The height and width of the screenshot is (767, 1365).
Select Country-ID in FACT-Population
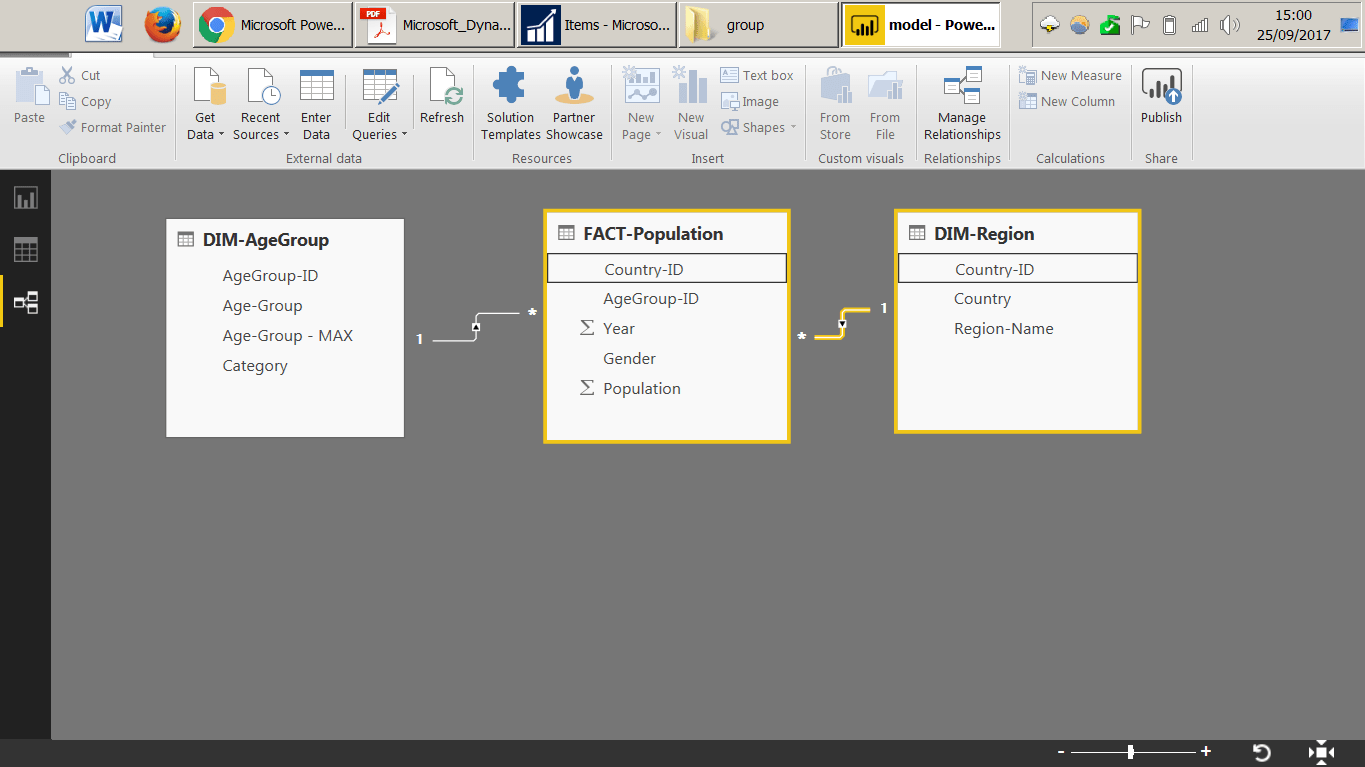[x=667, y=268]
